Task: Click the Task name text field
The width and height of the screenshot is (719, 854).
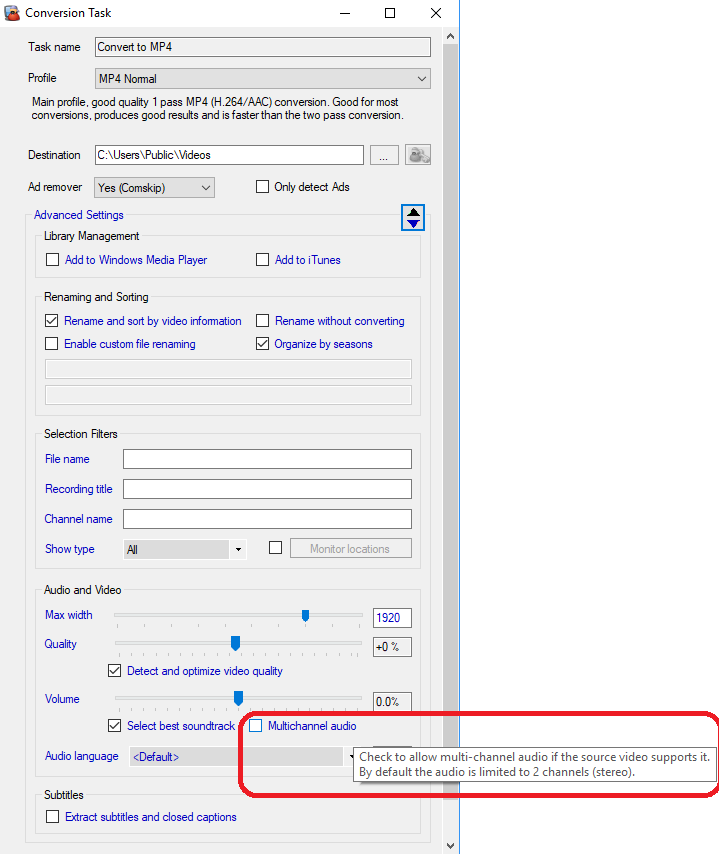Action: 262,47
